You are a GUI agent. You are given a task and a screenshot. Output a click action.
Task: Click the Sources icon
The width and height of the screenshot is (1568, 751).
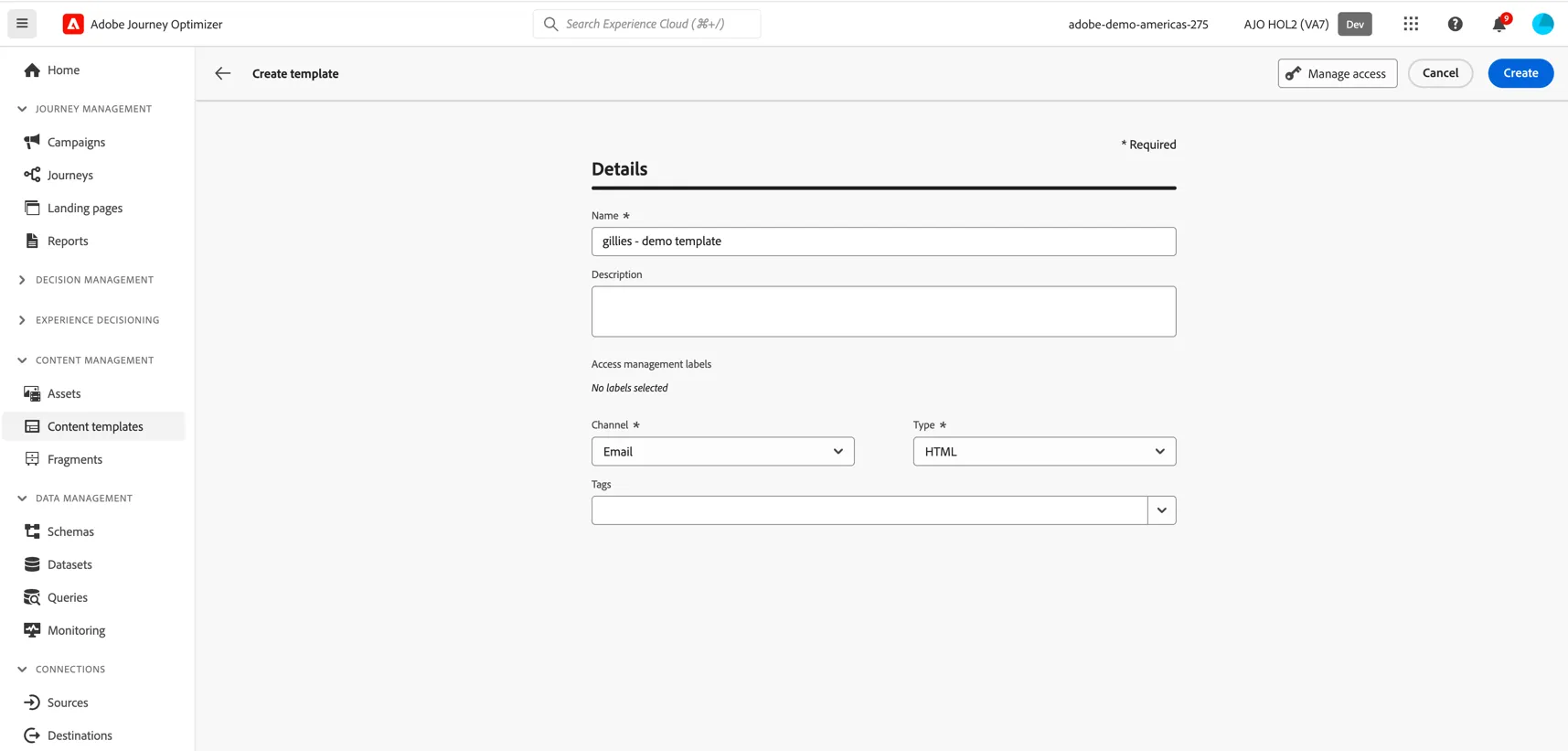pos(32,703)
